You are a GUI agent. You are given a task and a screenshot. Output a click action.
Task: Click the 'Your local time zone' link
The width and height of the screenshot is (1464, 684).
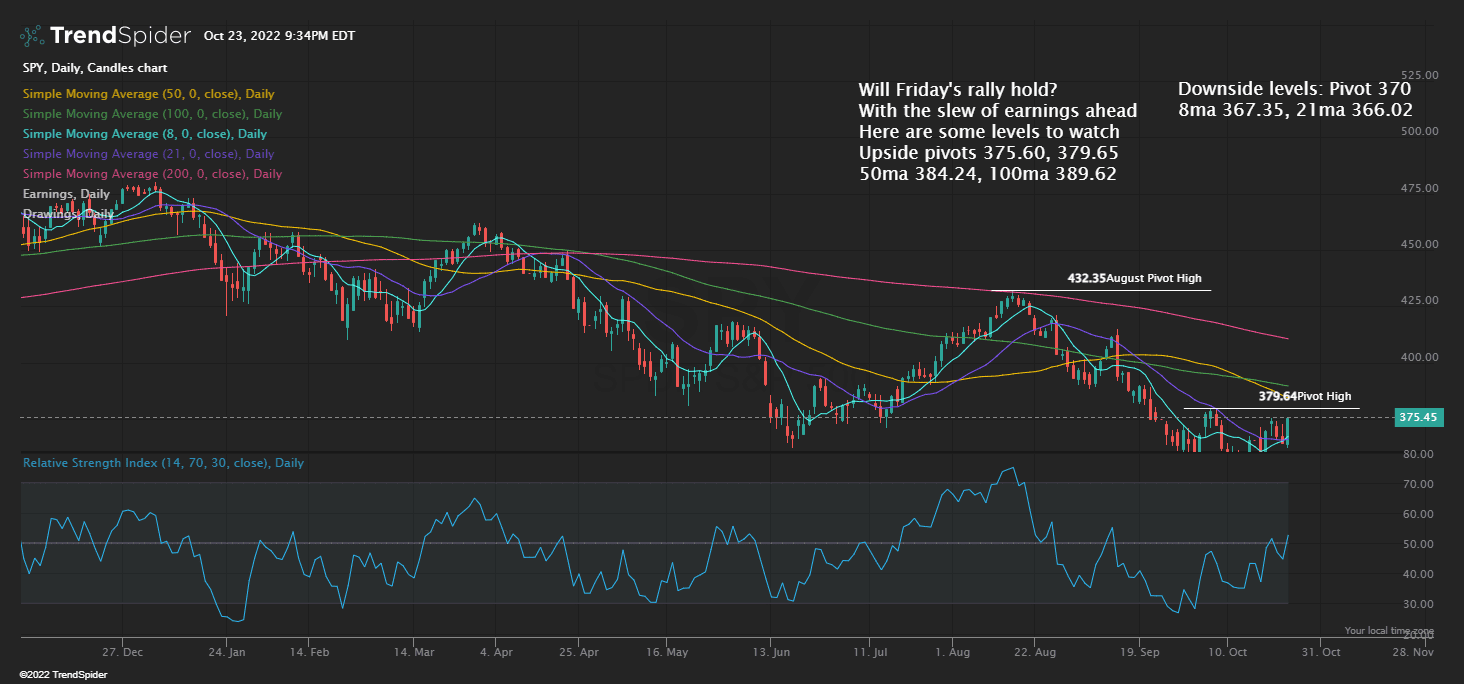coord(1388,630)
